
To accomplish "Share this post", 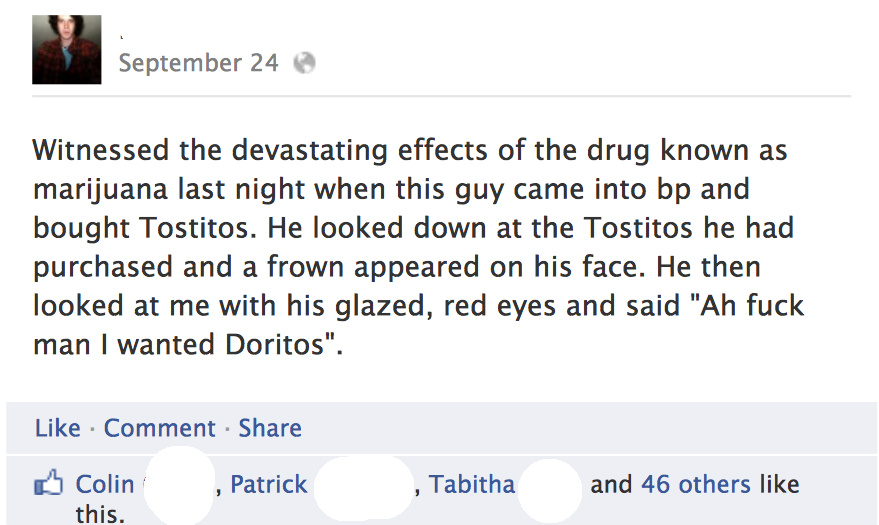I will (x=270, y=428).
